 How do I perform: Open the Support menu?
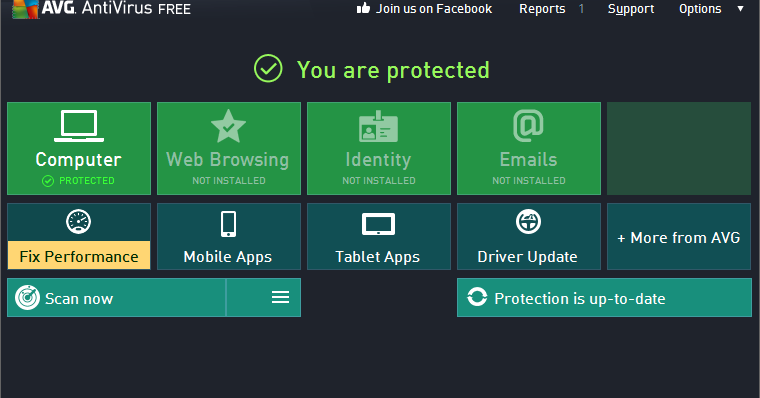point(631,9)
